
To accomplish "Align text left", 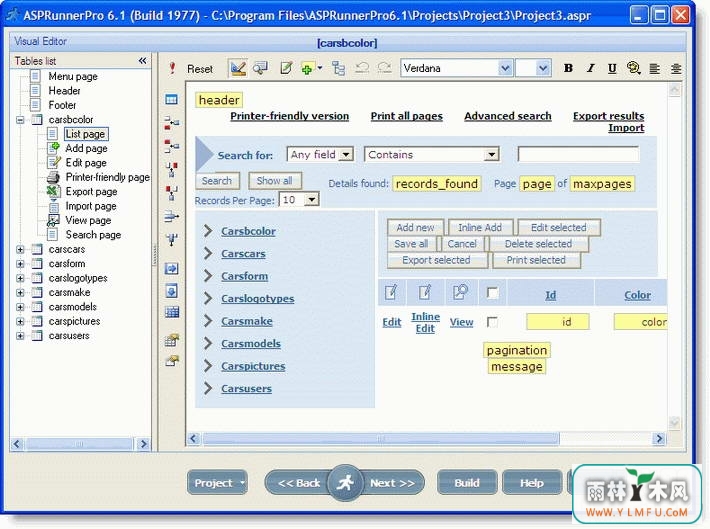I will [x=654, y=68].
